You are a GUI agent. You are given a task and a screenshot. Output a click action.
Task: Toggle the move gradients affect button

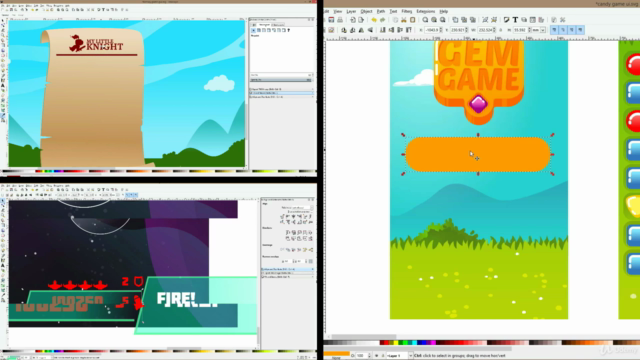571,30
